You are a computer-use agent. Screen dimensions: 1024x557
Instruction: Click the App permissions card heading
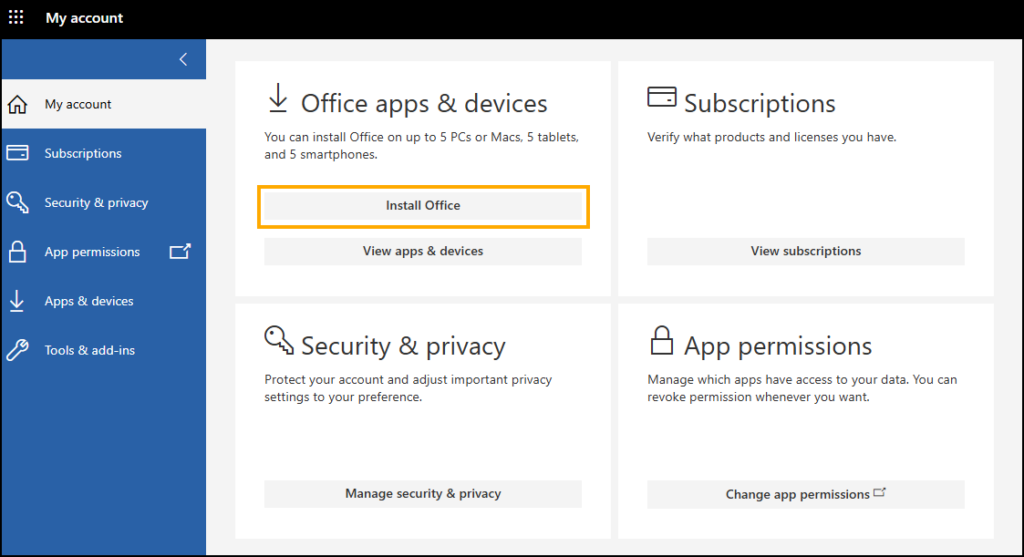(x=778, y=346)
